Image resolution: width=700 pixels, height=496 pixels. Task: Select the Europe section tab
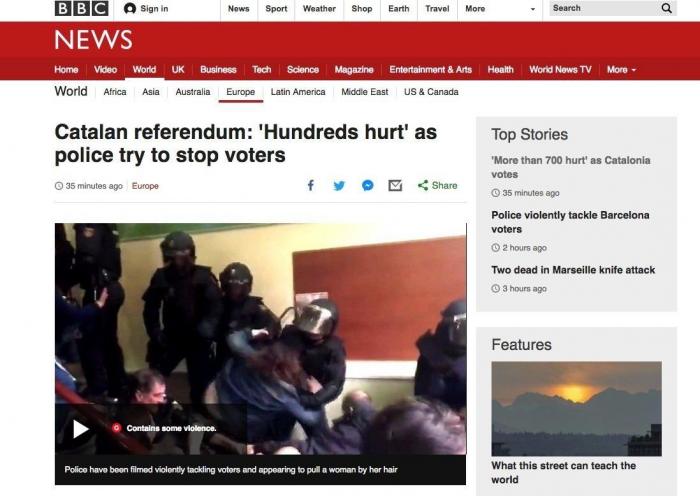coord(240,92)
